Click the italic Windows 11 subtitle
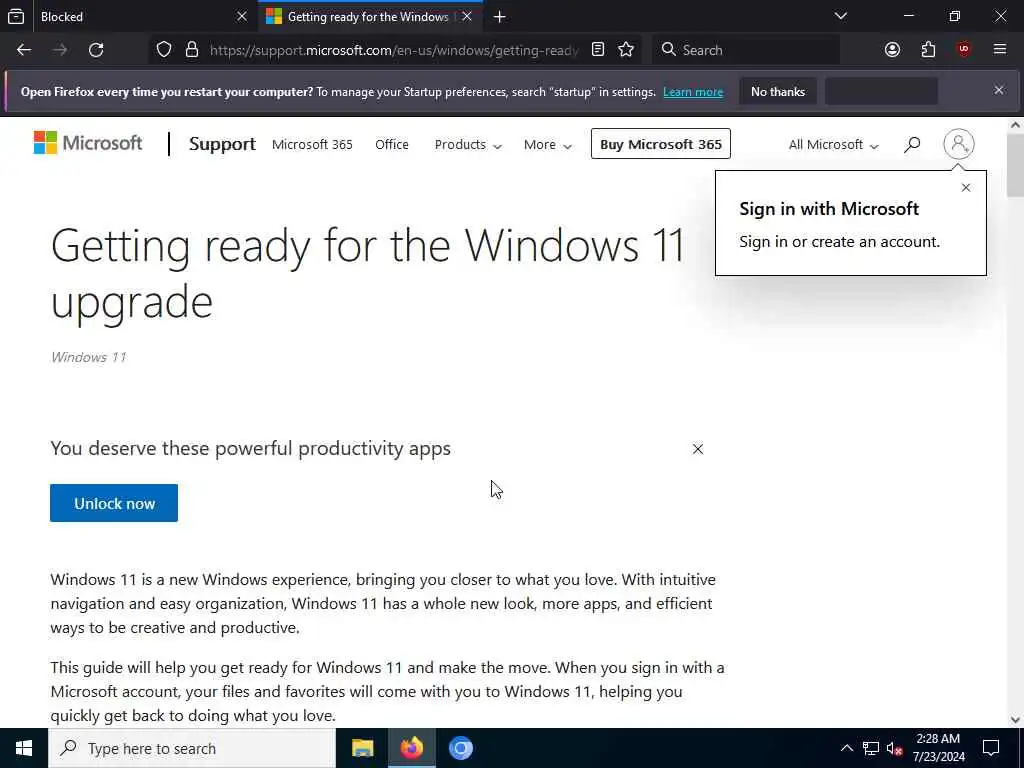The image size is (1024, 768). (88, 357)
